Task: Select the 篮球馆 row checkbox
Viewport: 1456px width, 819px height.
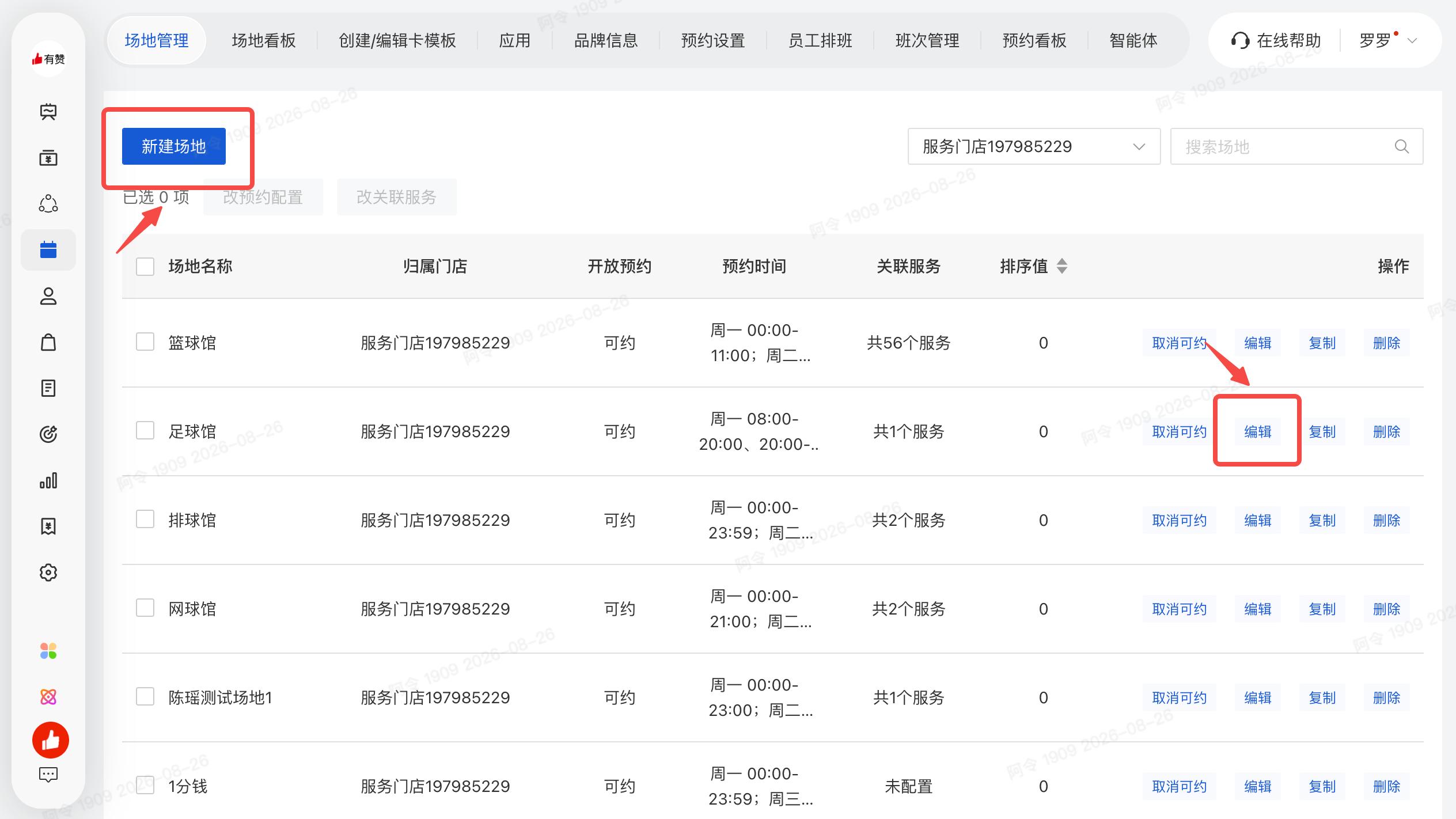Action: pyautogui.click(x=145, y=342)
